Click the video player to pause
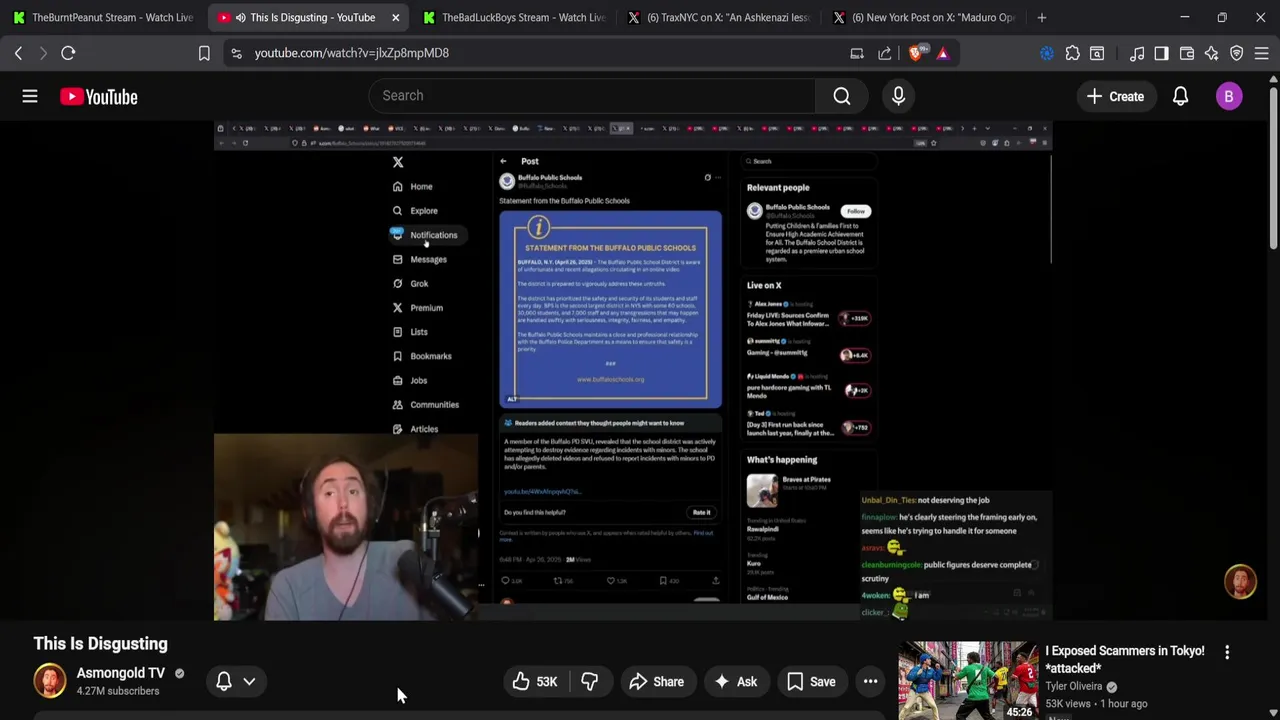This screenshot has height=720, width=1280. pyautogui.click(x=633, y=370)
